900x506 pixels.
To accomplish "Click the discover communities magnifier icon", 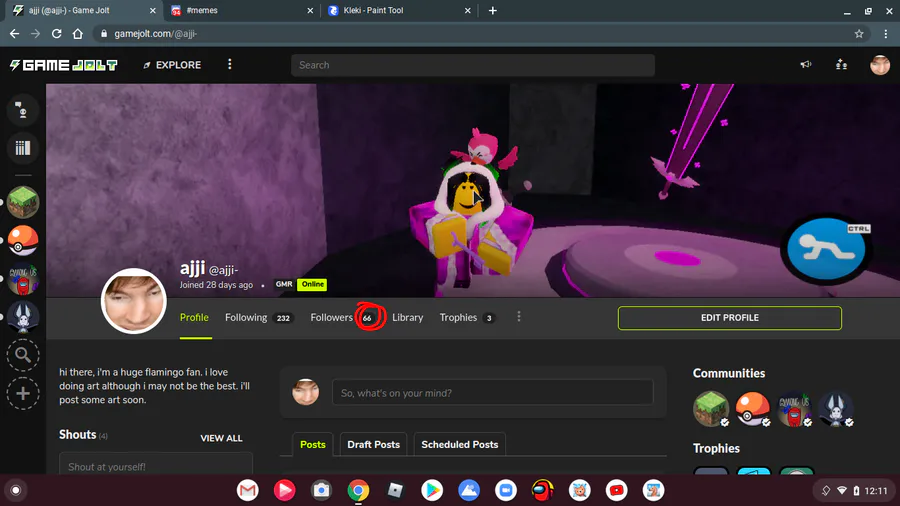I will click(23, 355).
